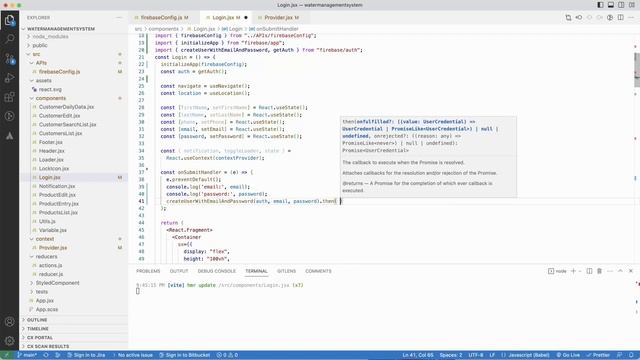The height and width of the screenshot is (360, 640).
Task: Click Go Live in status bar
Action: [568, 355]
